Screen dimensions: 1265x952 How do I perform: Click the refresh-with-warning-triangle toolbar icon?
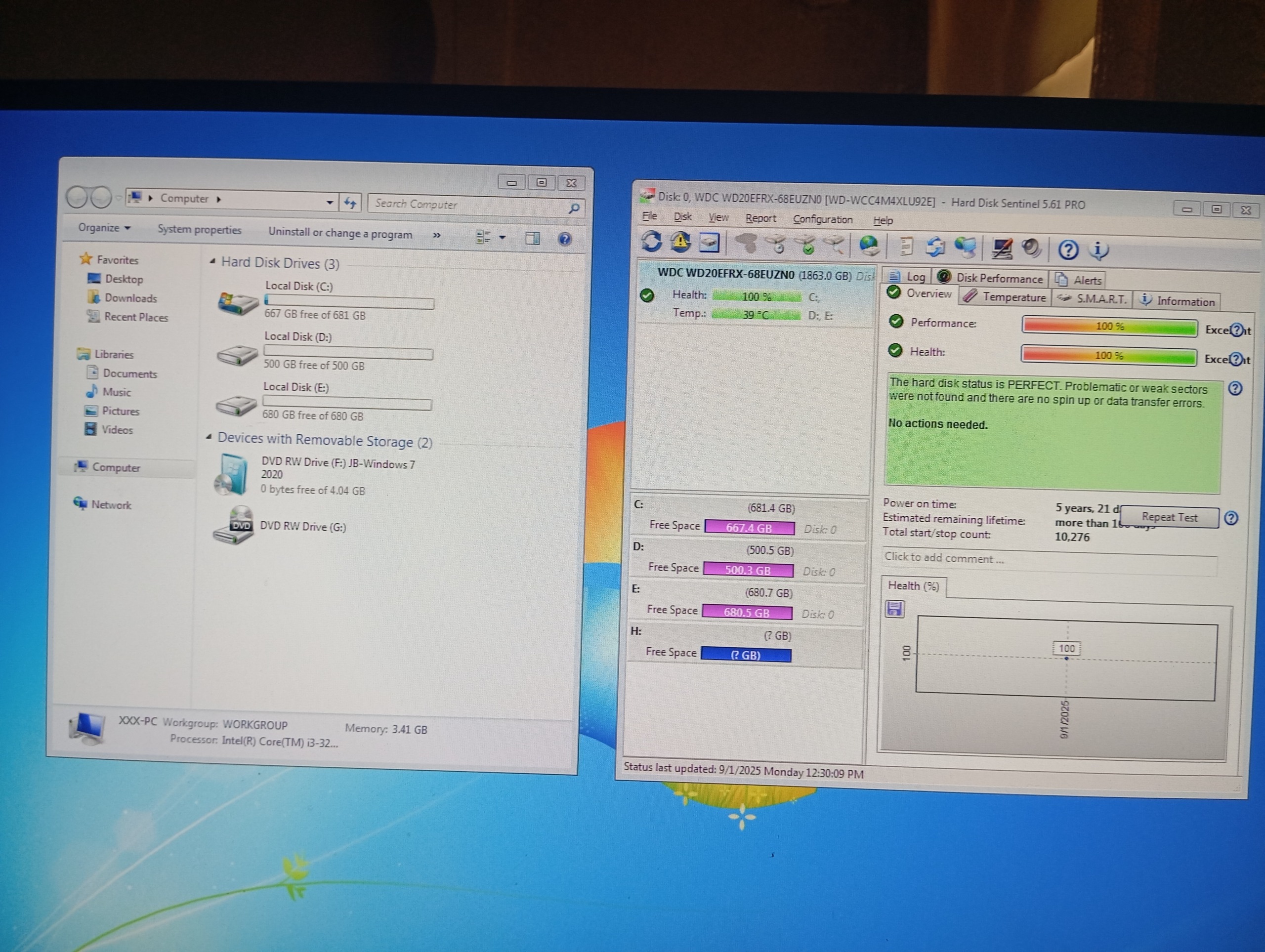click(680, 242)
